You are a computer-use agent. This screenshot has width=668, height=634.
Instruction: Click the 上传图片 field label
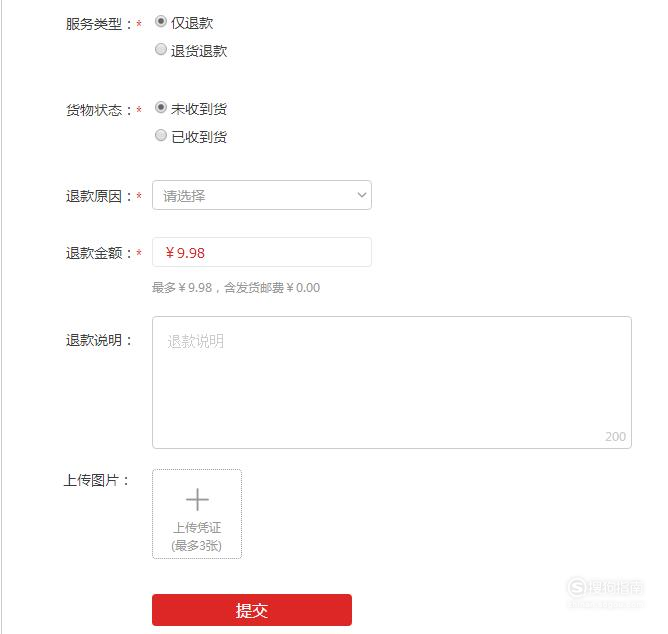click(x=91, y=480)
